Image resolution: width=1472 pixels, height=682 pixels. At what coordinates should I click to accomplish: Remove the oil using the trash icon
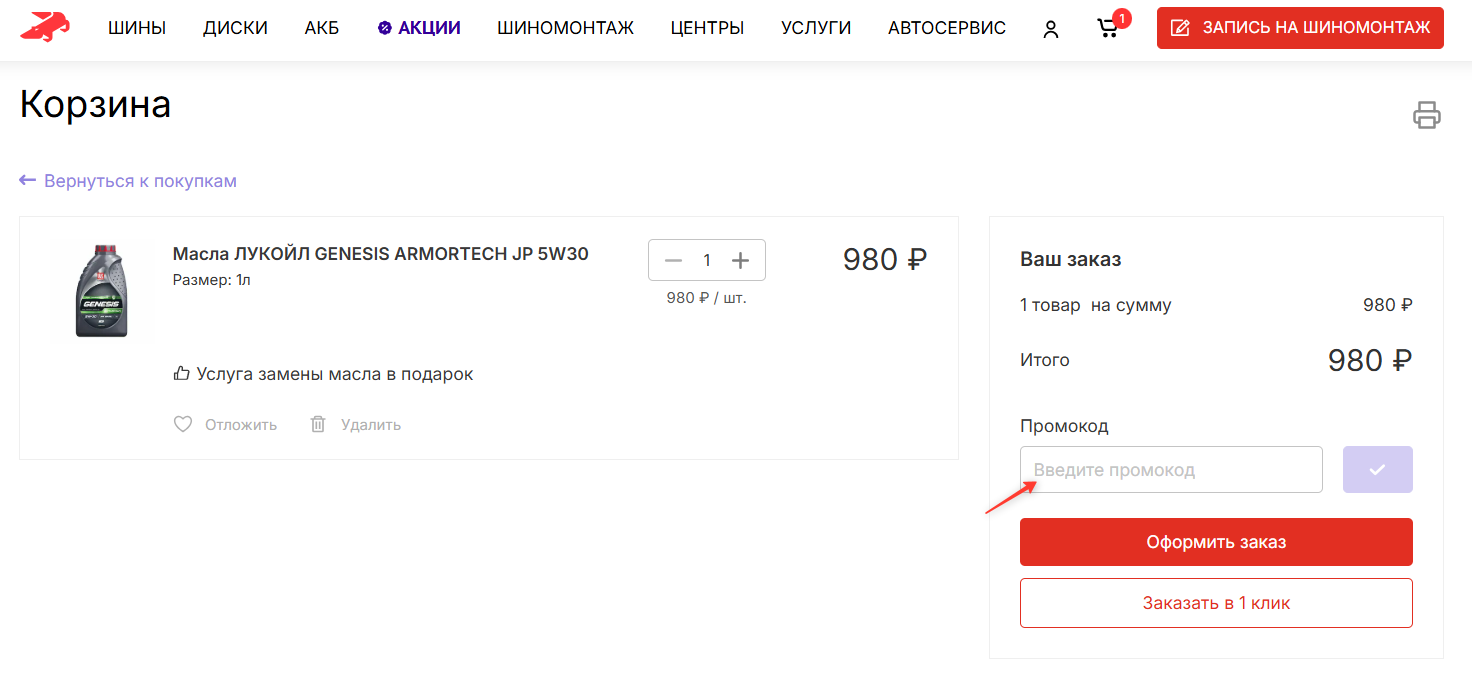click(318, 424)
